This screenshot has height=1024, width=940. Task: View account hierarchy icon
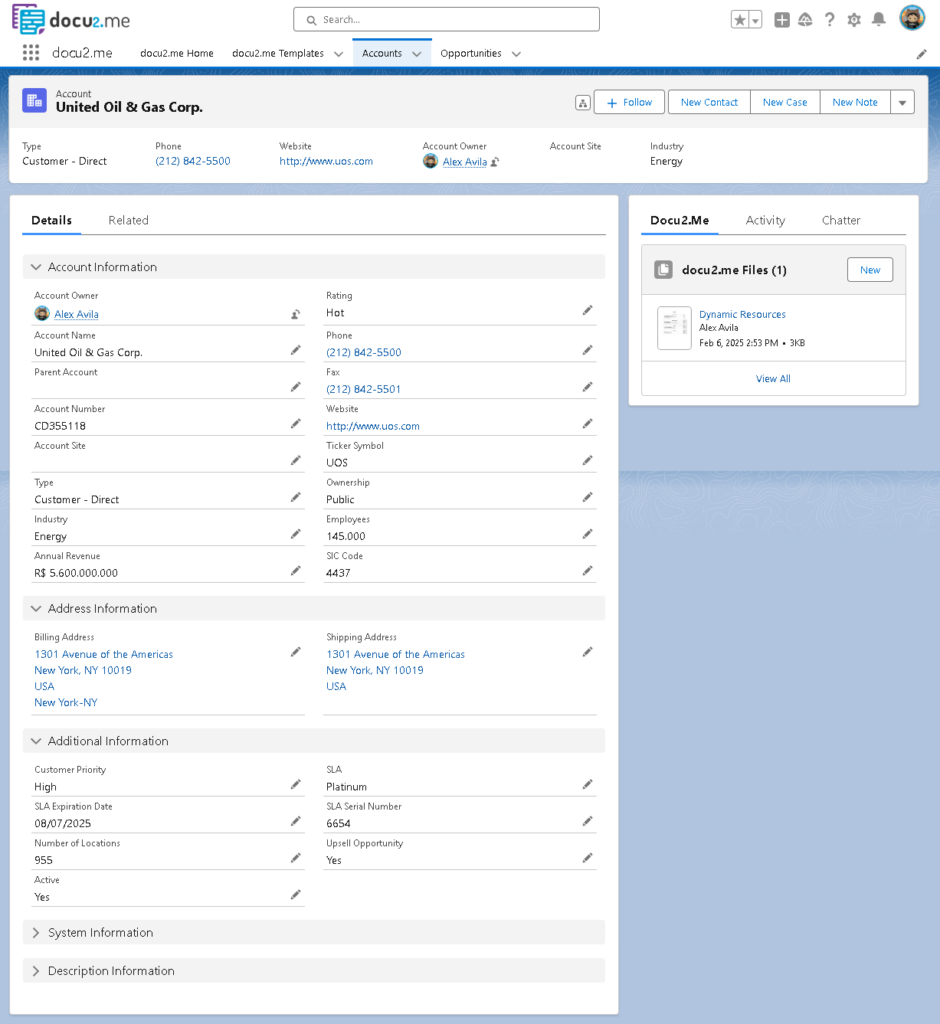coord(583,103)
